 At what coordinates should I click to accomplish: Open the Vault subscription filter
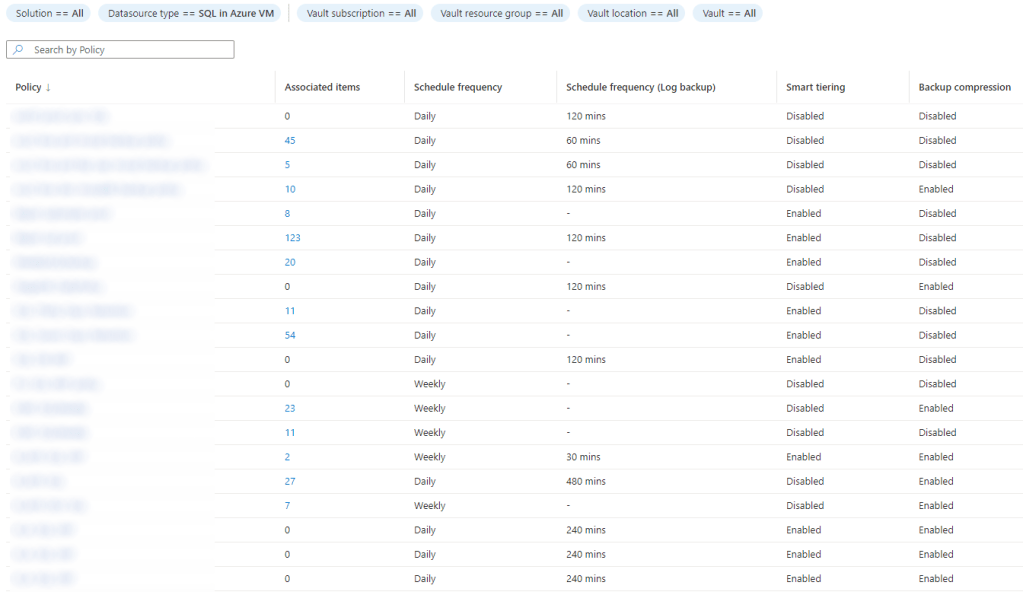tap(360, 14)
